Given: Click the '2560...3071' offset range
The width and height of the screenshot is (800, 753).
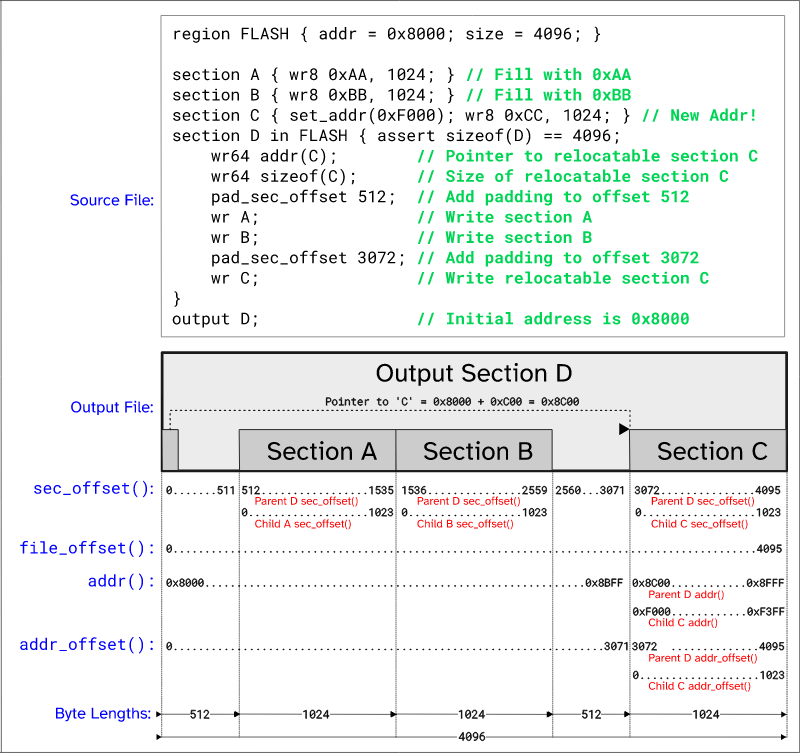Looking at the screenshot, I should coord(590,490).
